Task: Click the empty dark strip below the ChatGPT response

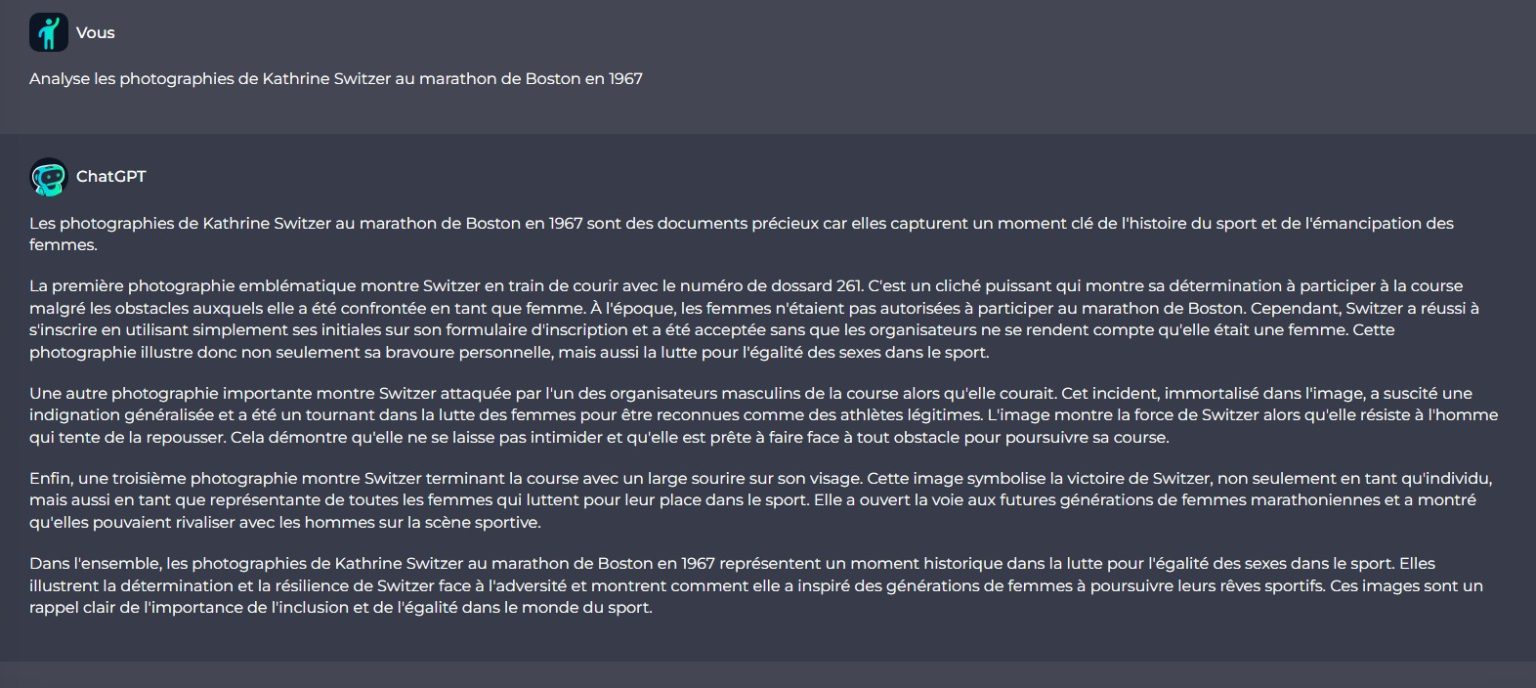Action: (768, 675)
